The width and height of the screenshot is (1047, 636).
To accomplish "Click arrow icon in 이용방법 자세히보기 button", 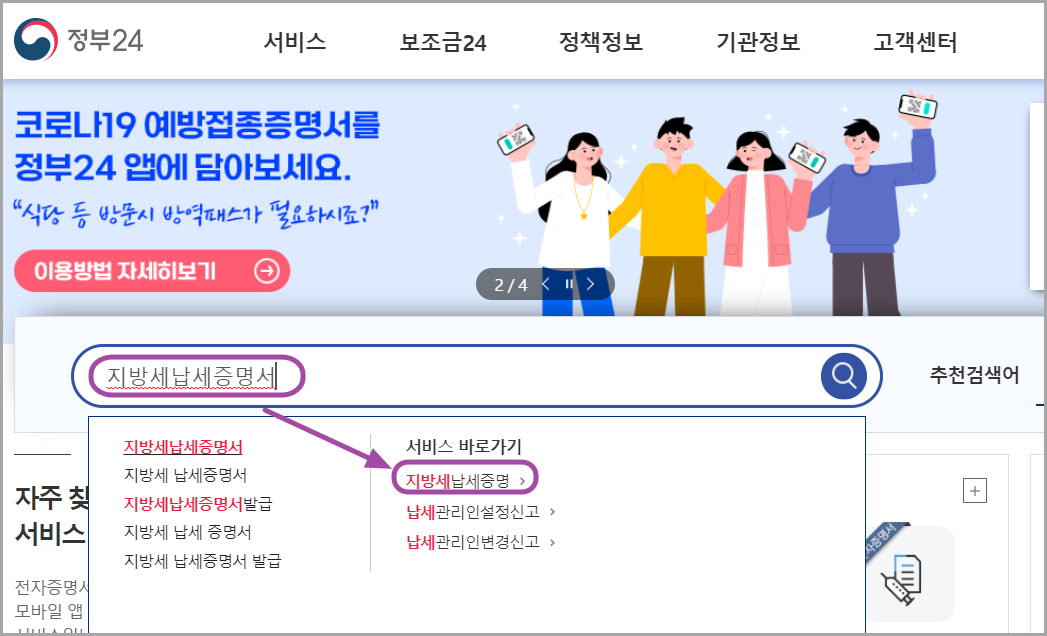I will tap(266, 271).
